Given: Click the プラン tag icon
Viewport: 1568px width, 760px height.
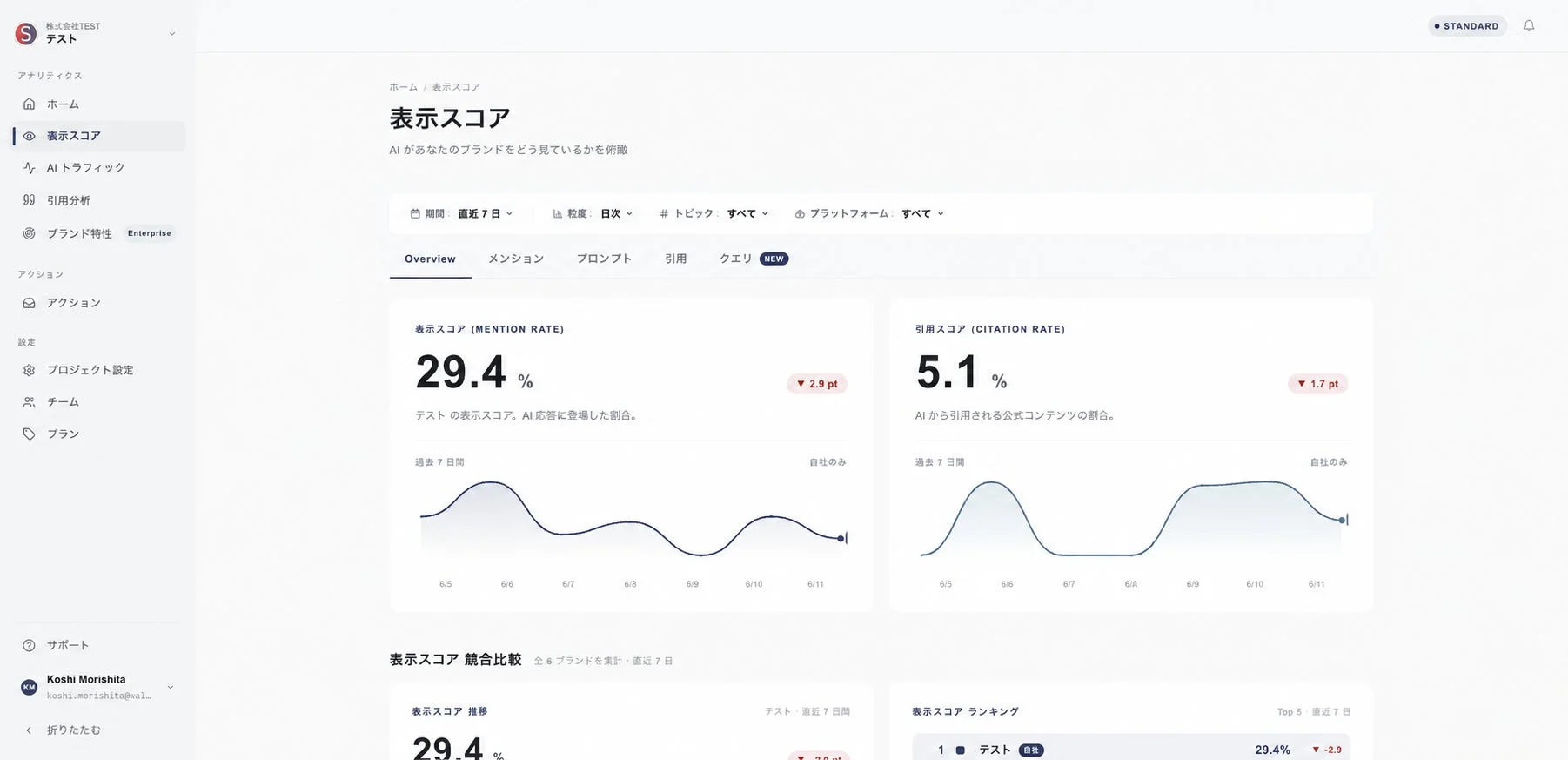Looking at the screenshot, I should [29, 434].
